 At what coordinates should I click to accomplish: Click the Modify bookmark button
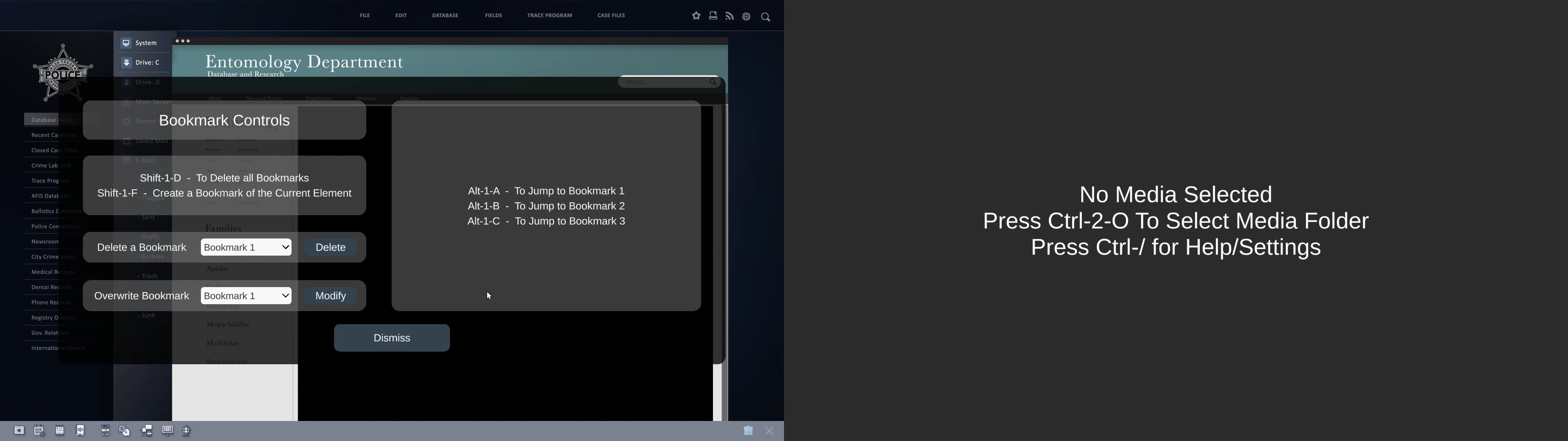coord(330,296)
